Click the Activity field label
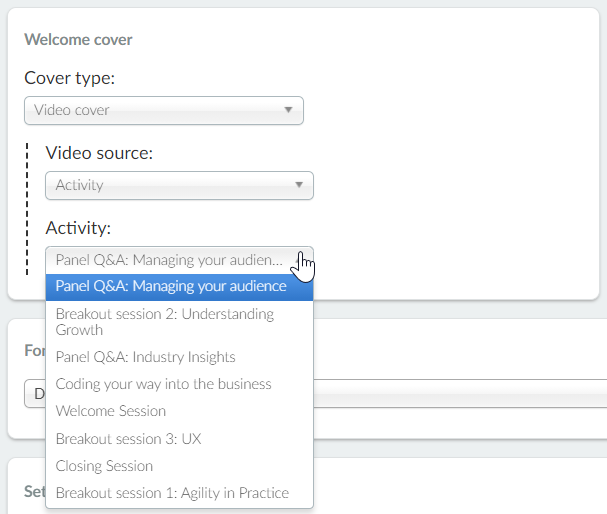 point(78,228)
